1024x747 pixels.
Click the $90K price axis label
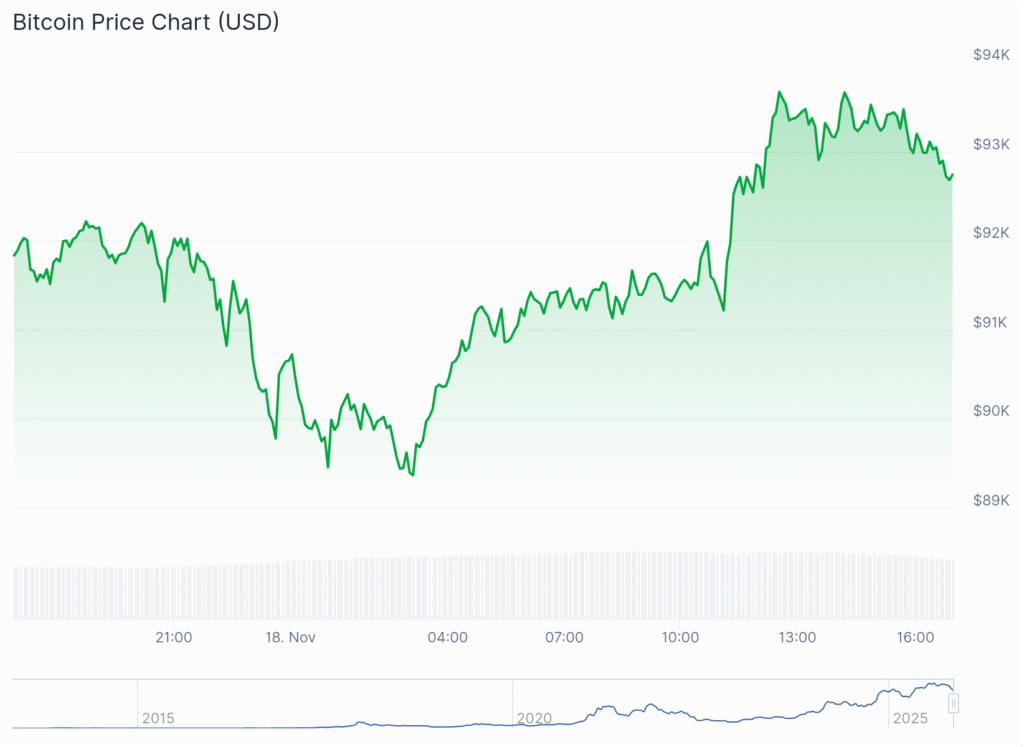pyautogui.click(x=990, y=411)
